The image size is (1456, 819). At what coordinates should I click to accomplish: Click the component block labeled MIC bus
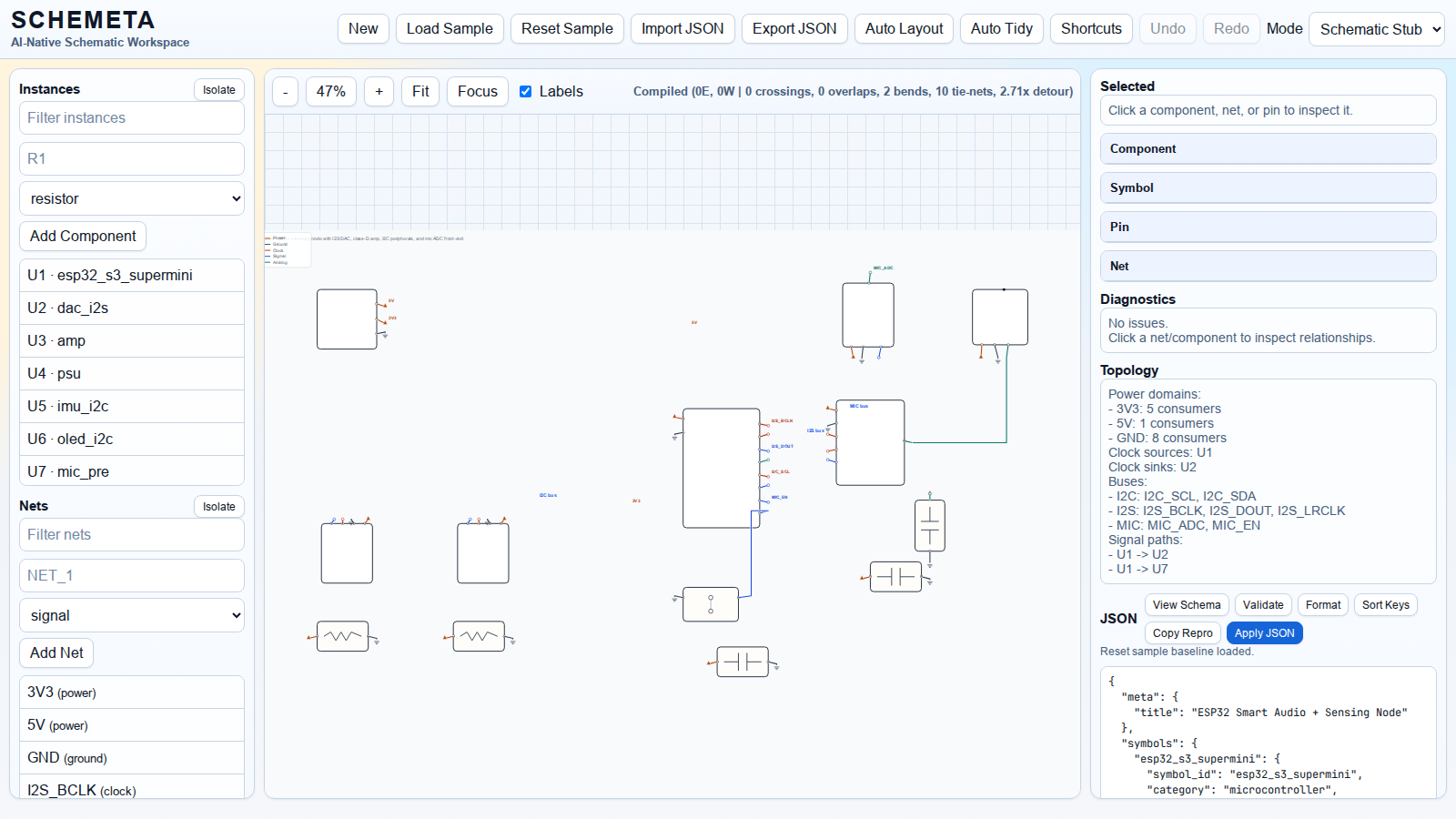[x=870, y=442]
